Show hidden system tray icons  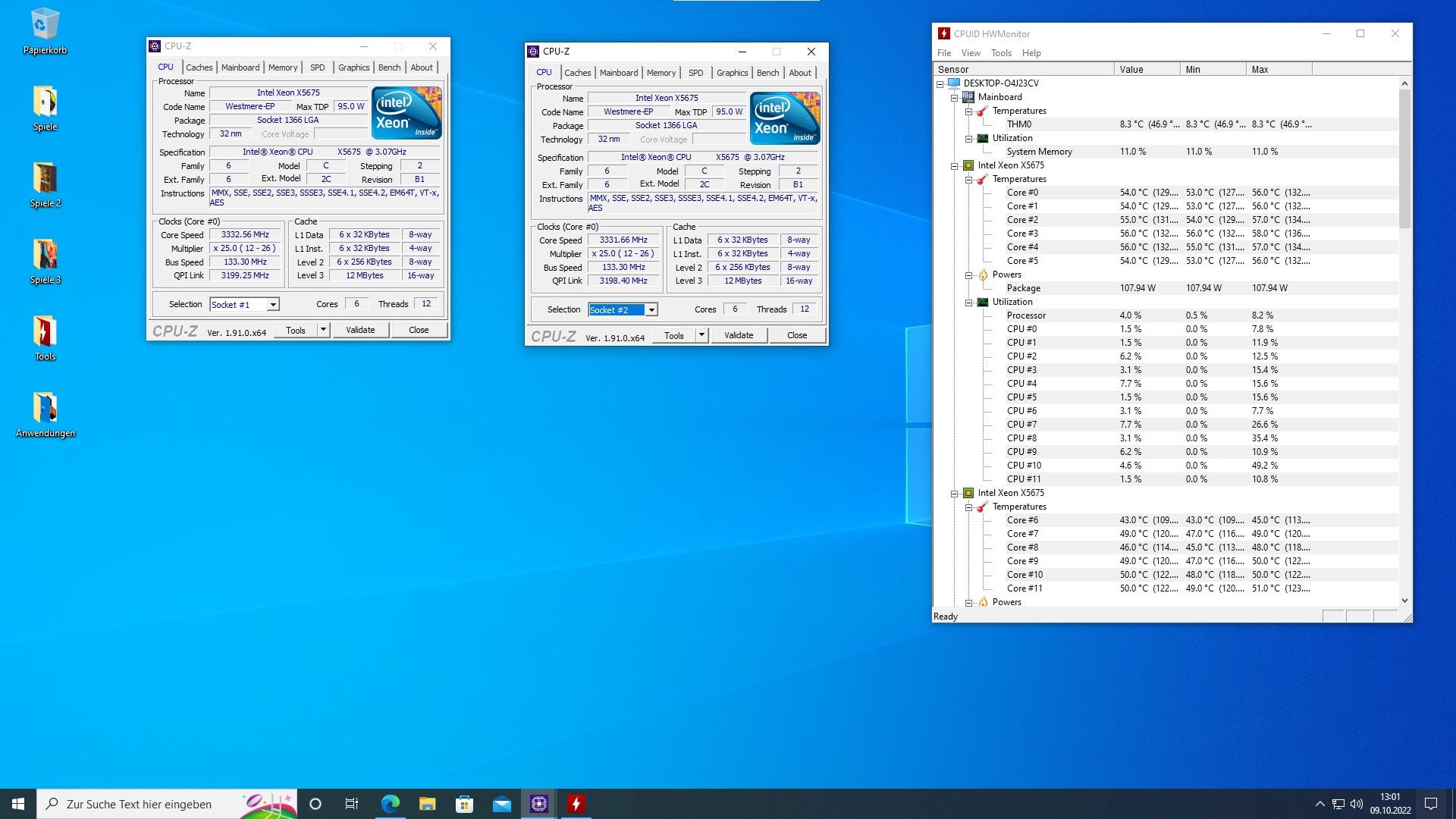click(x=1319, y=804)
